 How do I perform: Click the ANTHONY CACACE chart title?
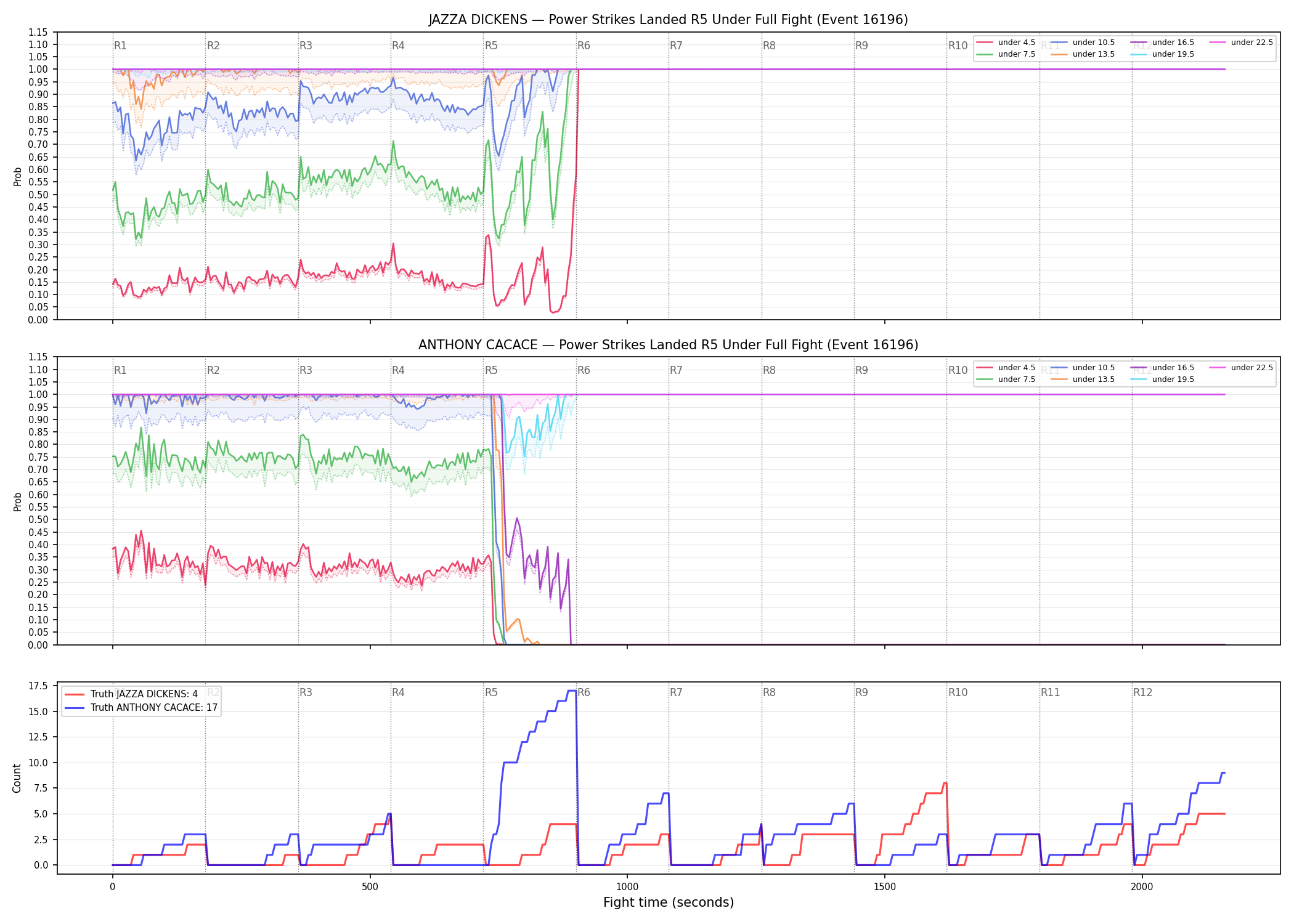(669, 345)
